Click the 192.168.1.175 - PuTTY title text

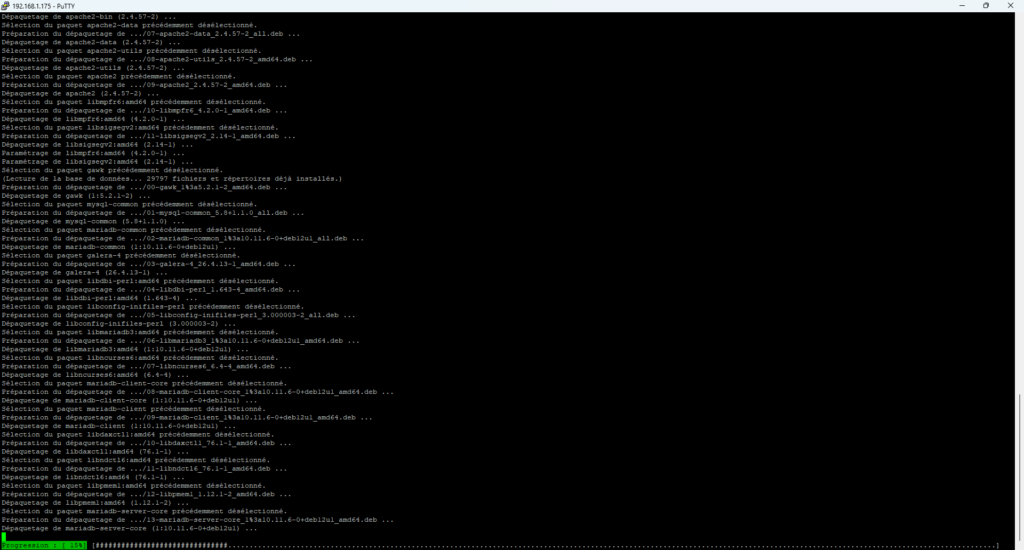click(x=44, y=6)
